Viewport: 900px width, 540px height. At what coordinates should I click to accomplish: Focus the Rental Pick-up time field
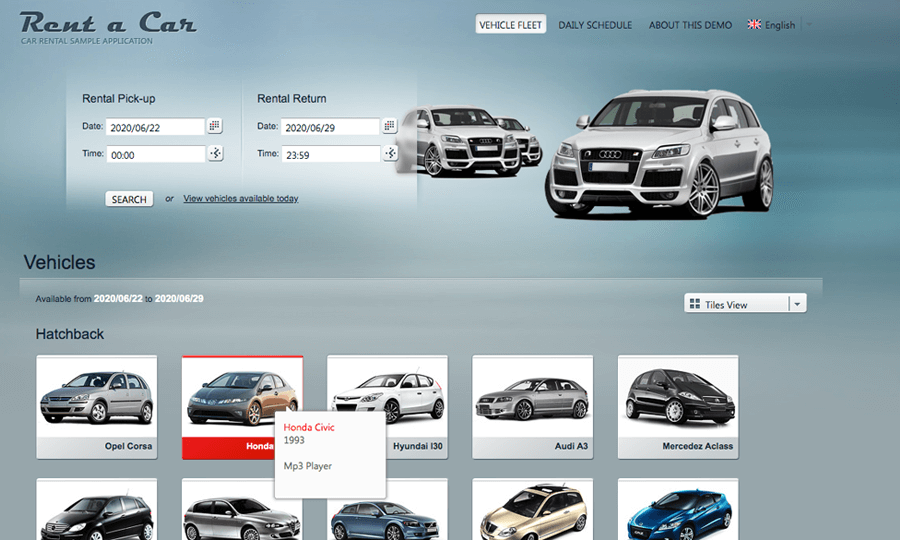pyautogui.click(x=155, y=154)
